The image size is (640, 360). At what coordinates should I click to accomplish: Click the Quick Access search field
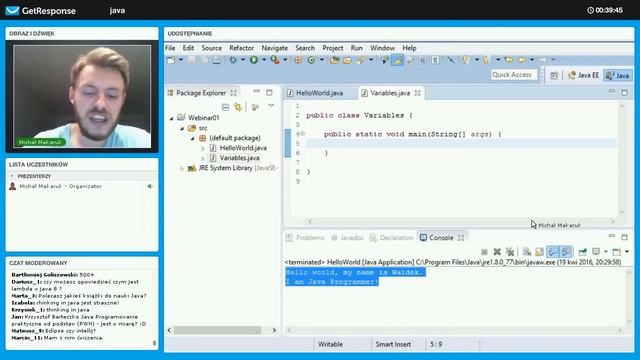click(x=513, y=75)
